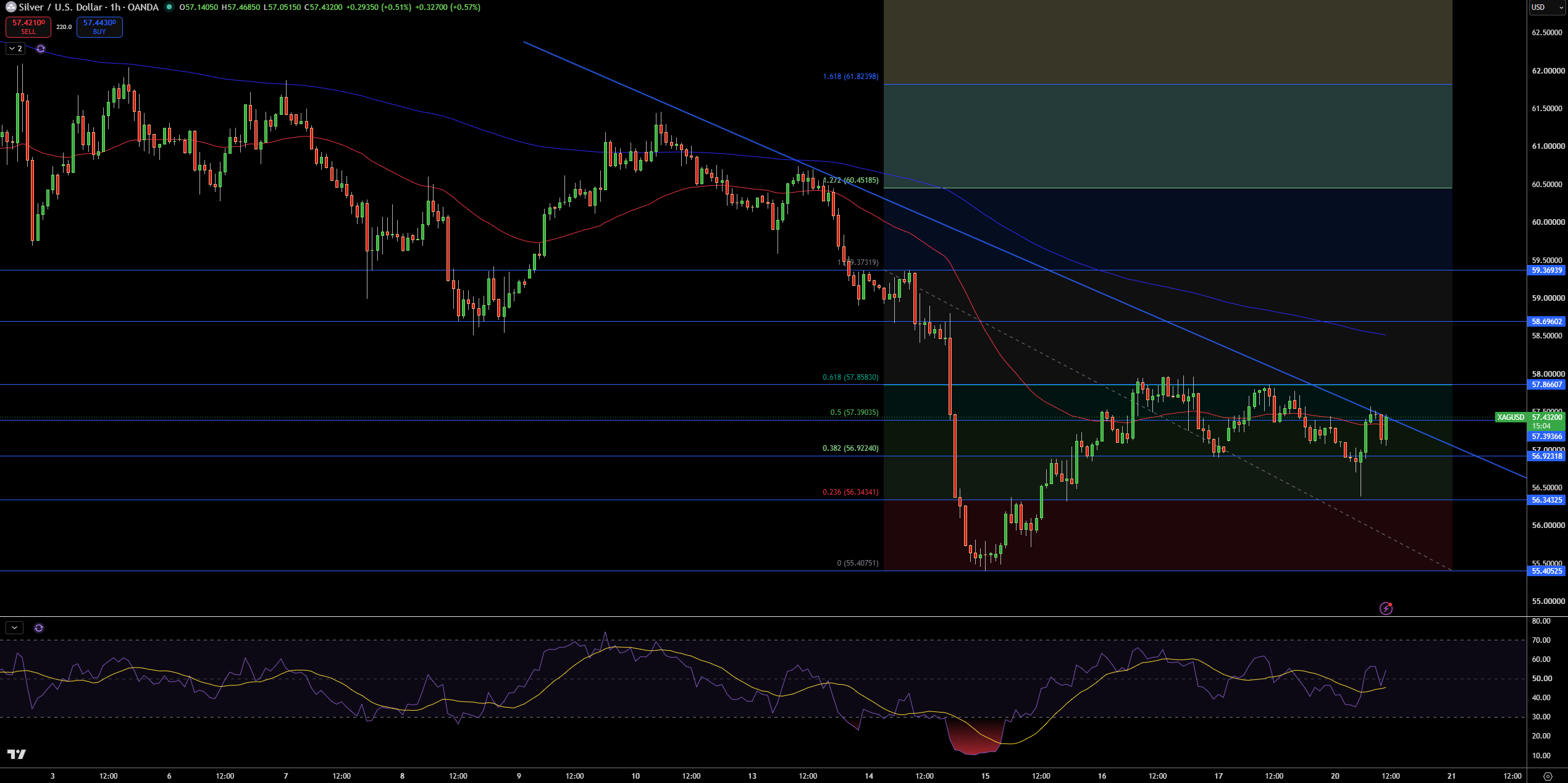1568x783 pixels.
Task: Click the 70.00 level on RSI scale
Action: click(x=1541, y=640)
